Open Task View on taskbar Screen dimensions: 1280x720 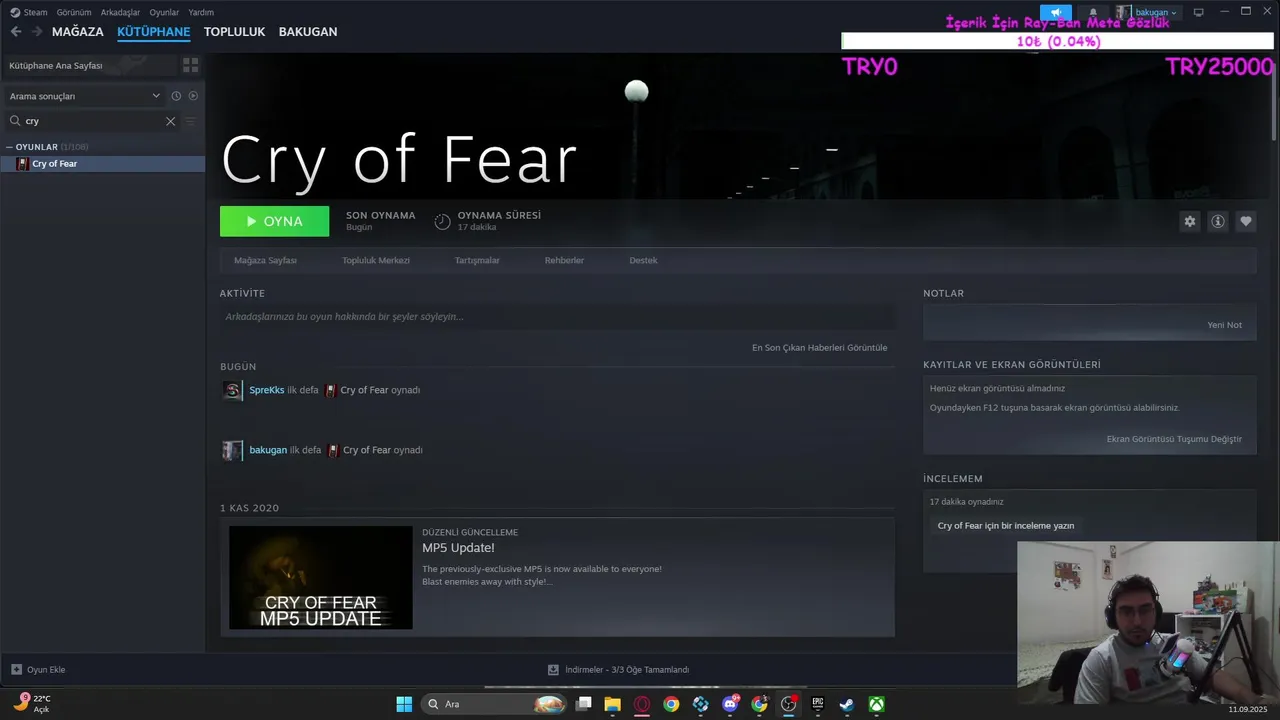click(584, 704)
